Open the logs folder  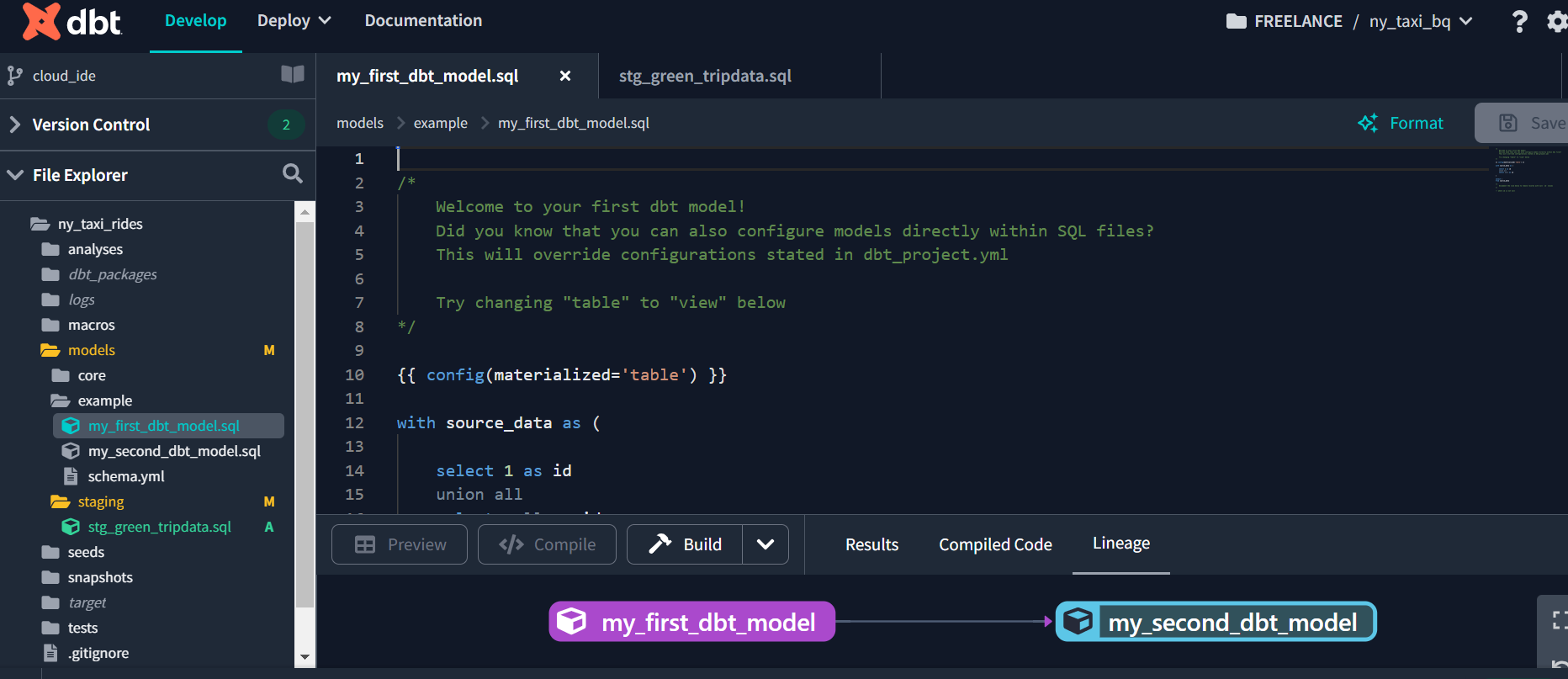tap(81, 300)
